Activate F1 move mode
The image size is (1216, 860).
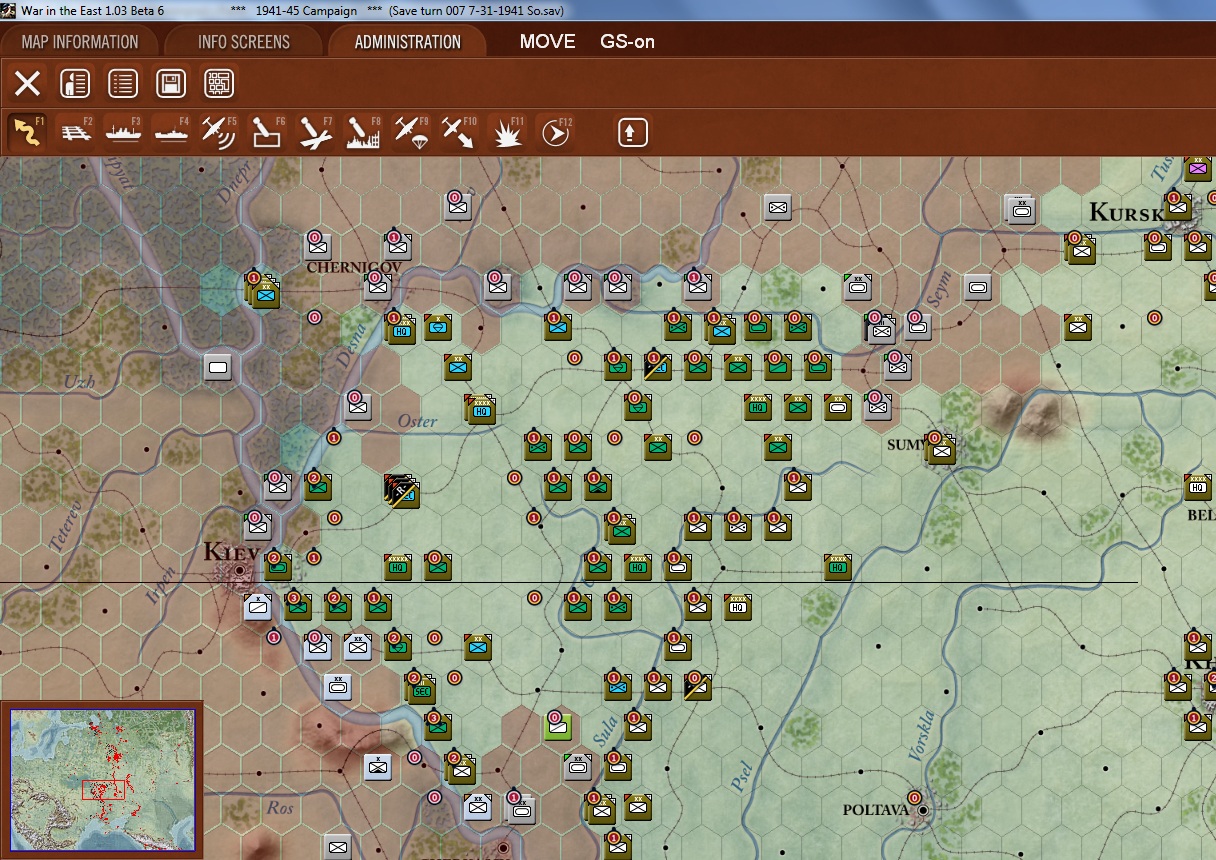point(28,132)
